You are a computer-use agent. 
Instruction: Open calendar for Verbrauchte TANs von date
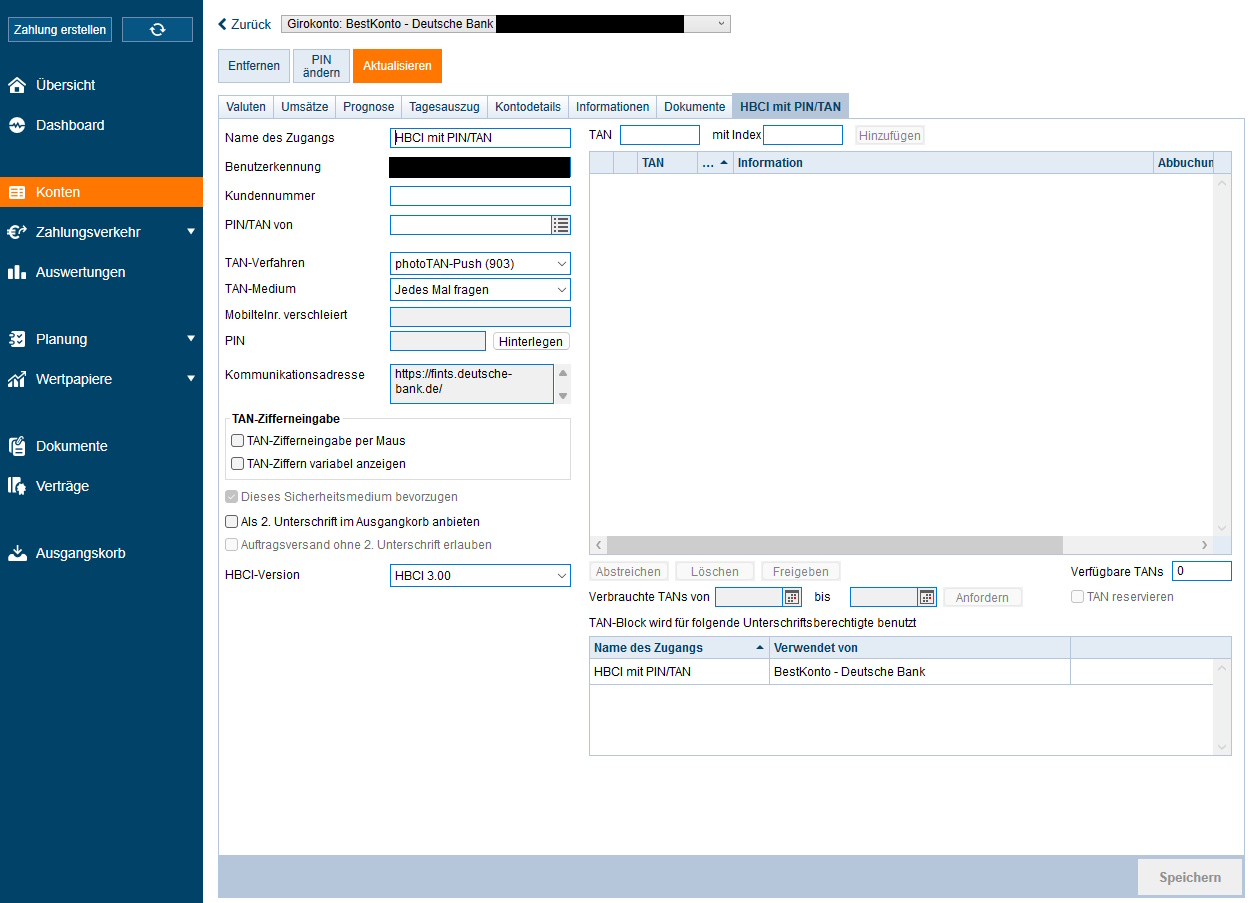tap(792, 597)
